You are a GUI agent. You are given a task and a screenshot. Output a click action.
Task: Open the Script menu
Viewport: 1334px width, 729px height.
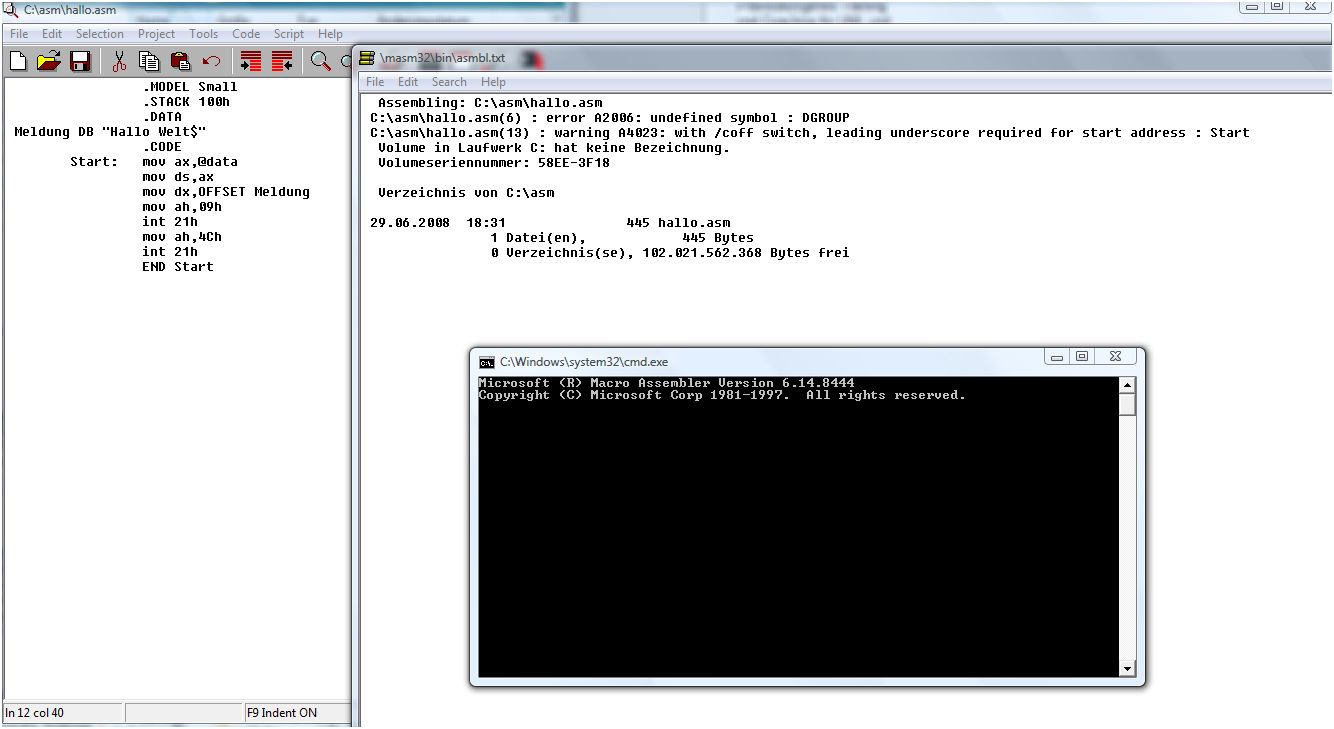[289, 34]
